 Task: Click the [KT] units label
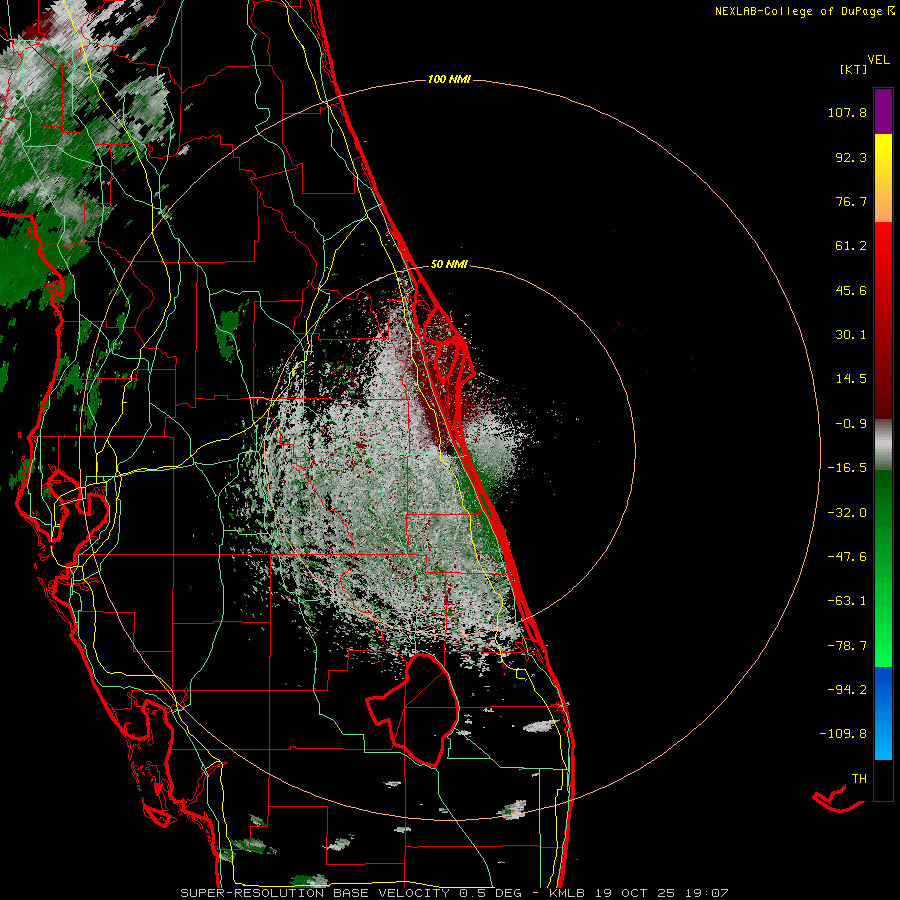tap(854, 69)
